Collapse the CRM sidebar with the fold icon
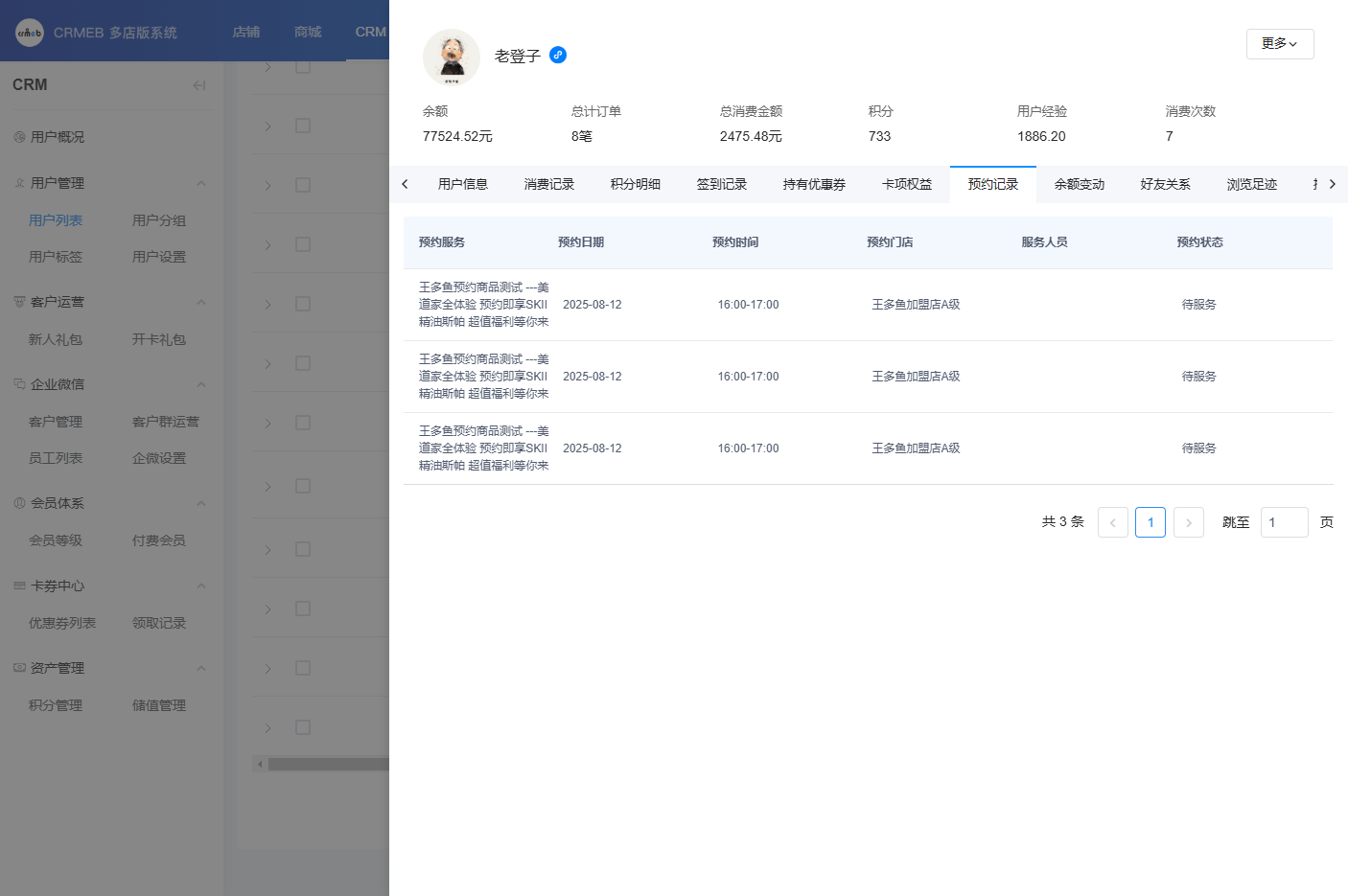 click(x=199, y=85)
